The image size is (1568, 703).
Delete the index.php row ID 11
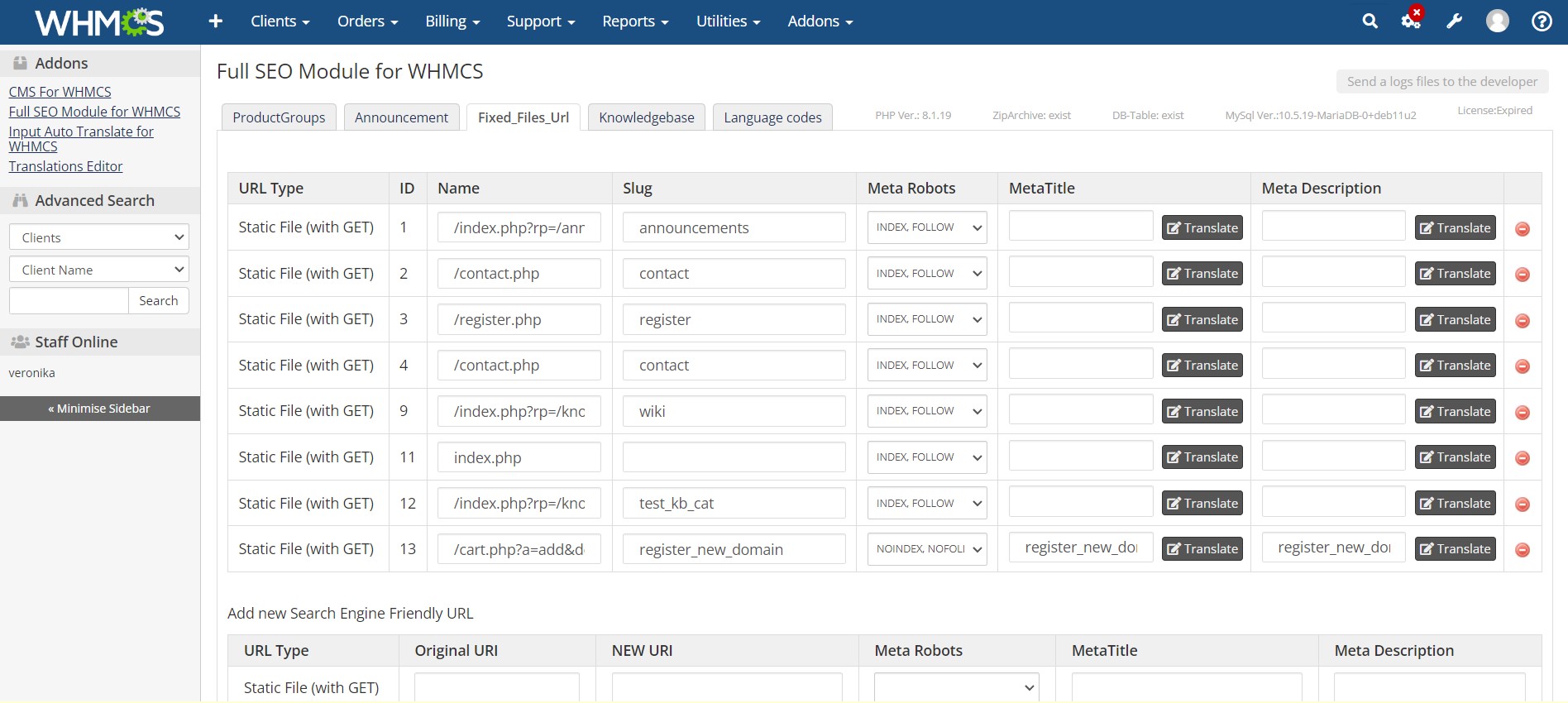[x=1523, y=458]
